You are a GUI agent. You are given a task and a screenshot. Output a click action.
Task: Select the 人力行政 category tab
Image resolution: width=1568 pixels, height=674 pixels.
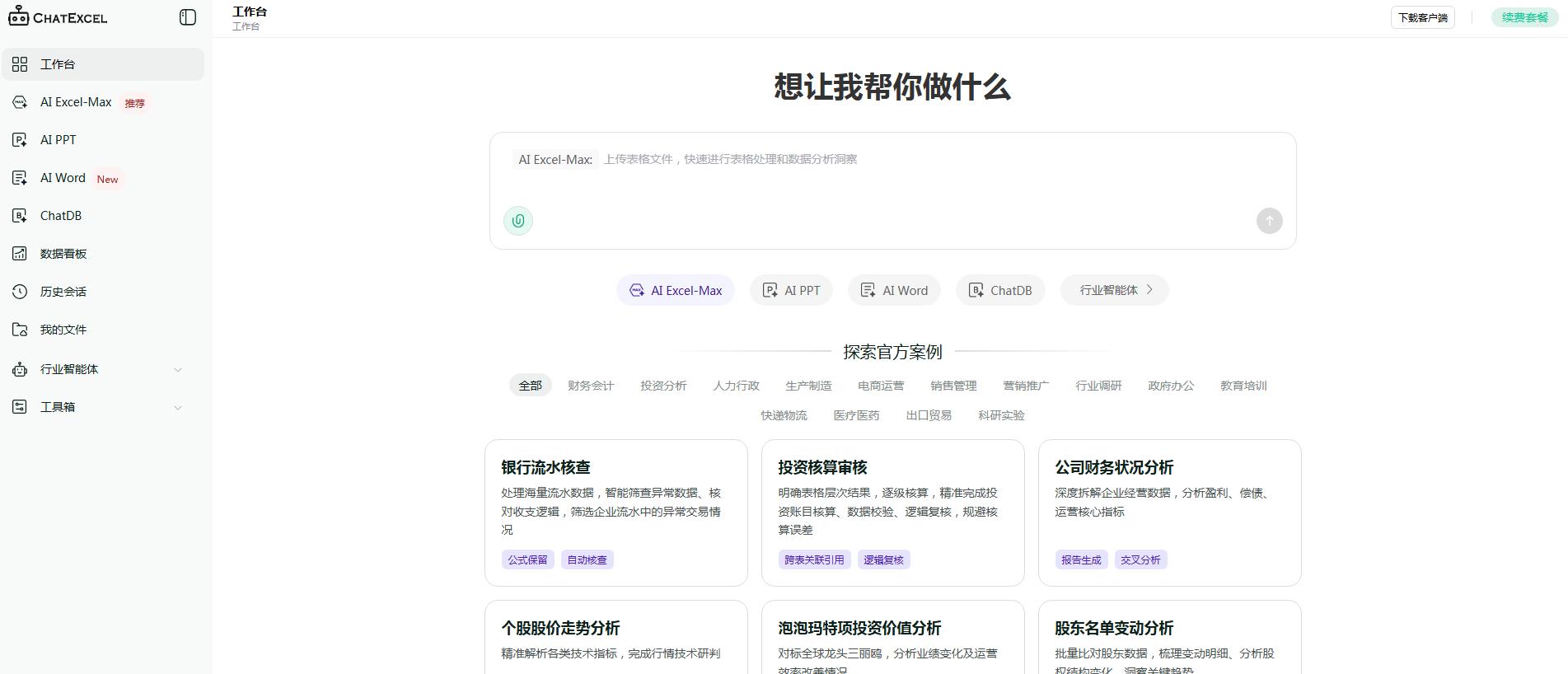tap(736, 386)
